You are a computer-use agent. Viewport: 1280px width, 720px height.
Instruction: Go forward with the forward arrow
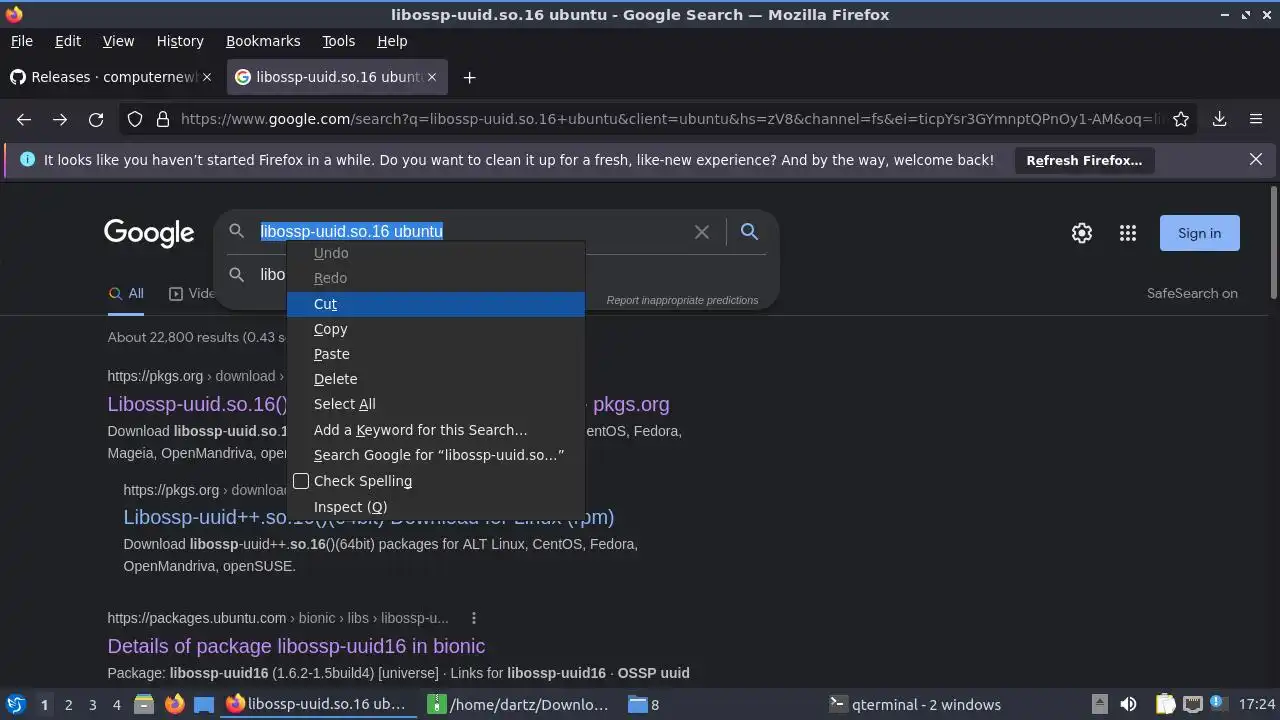tap(60, 119)
